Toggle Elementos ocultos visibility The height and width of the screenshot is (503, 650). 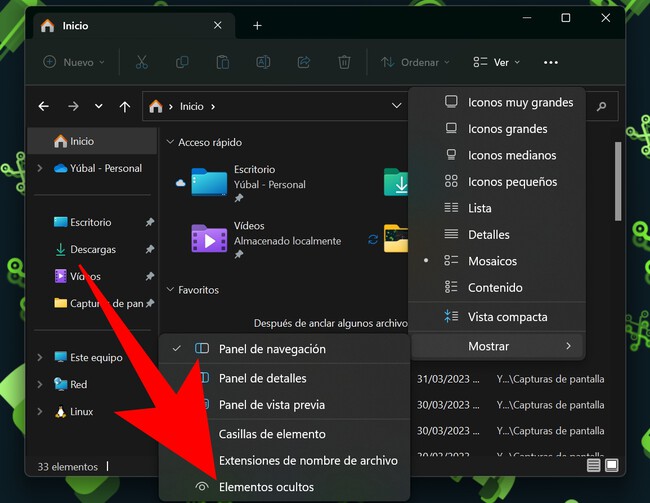coord(266,487)
